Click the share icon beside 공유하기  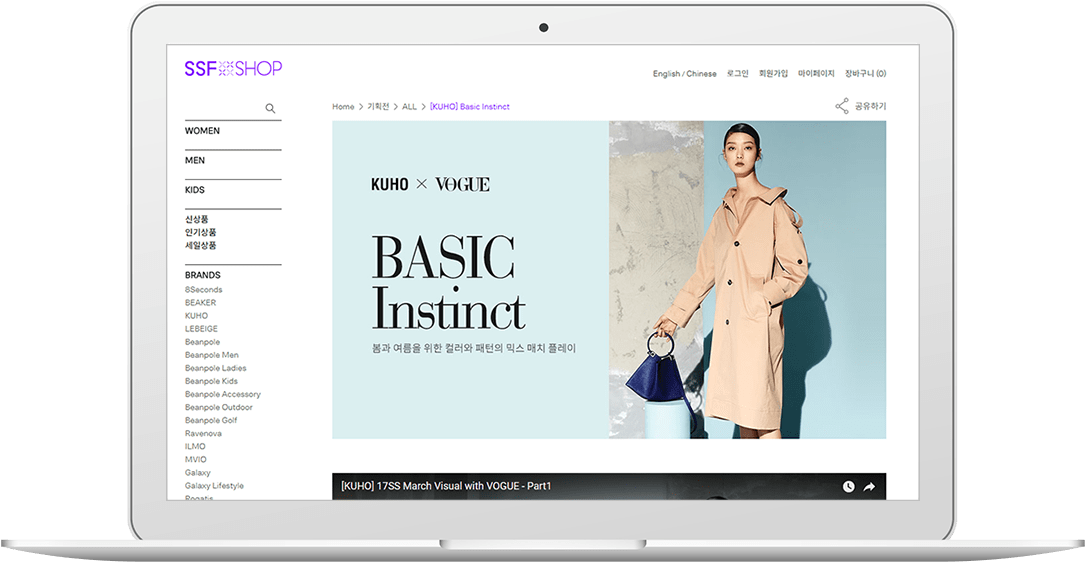842,106
